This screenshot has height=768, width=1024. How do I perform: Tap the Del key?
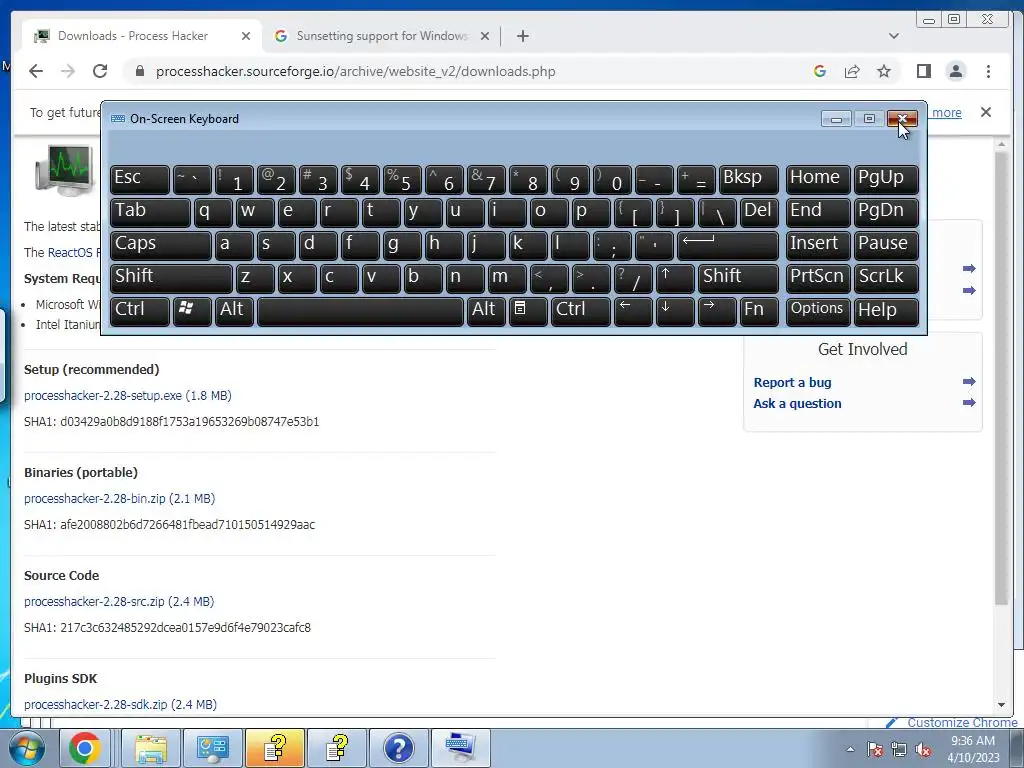759,212
